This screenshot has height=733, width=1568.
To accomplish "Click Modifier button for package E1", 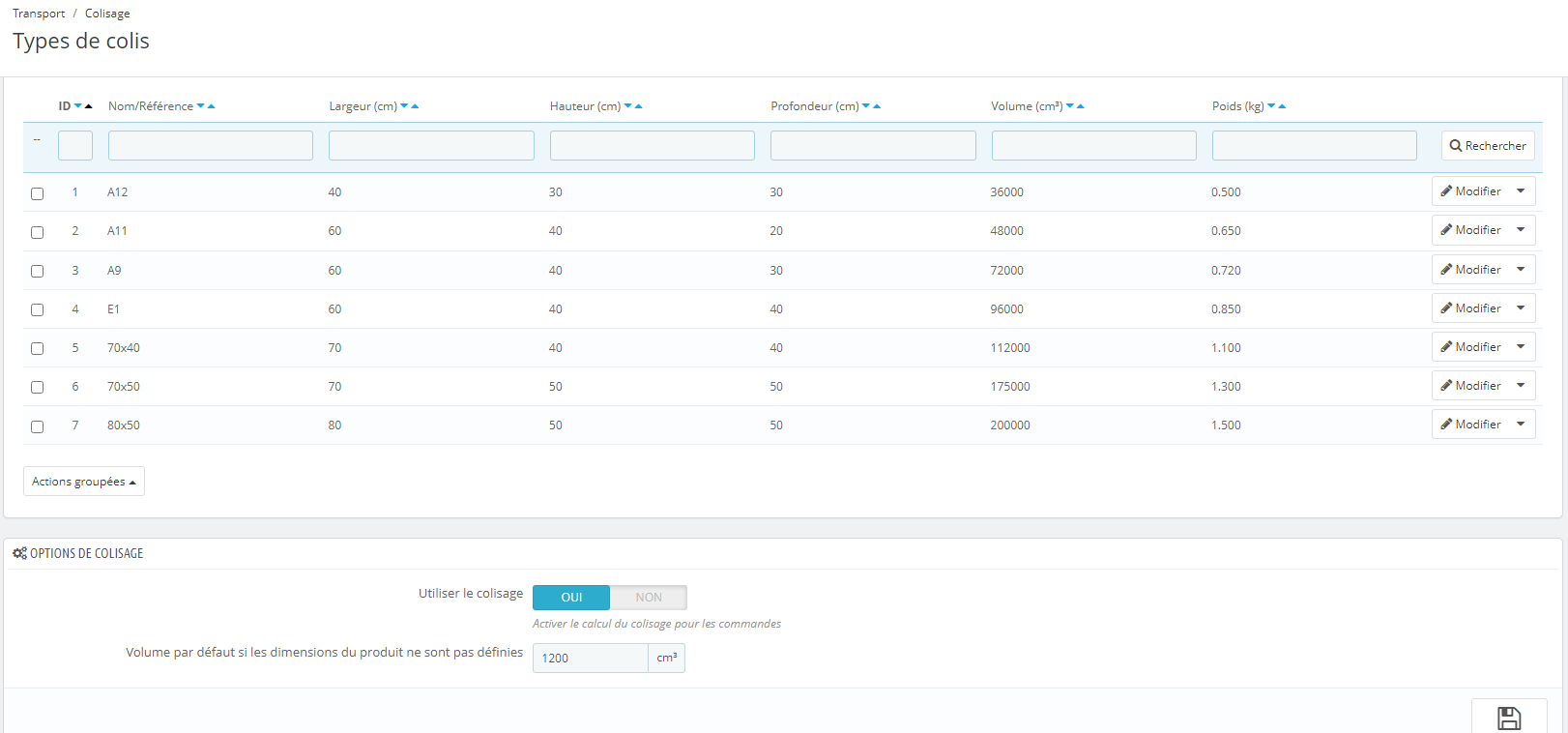I will click(x=1470, y=308).
